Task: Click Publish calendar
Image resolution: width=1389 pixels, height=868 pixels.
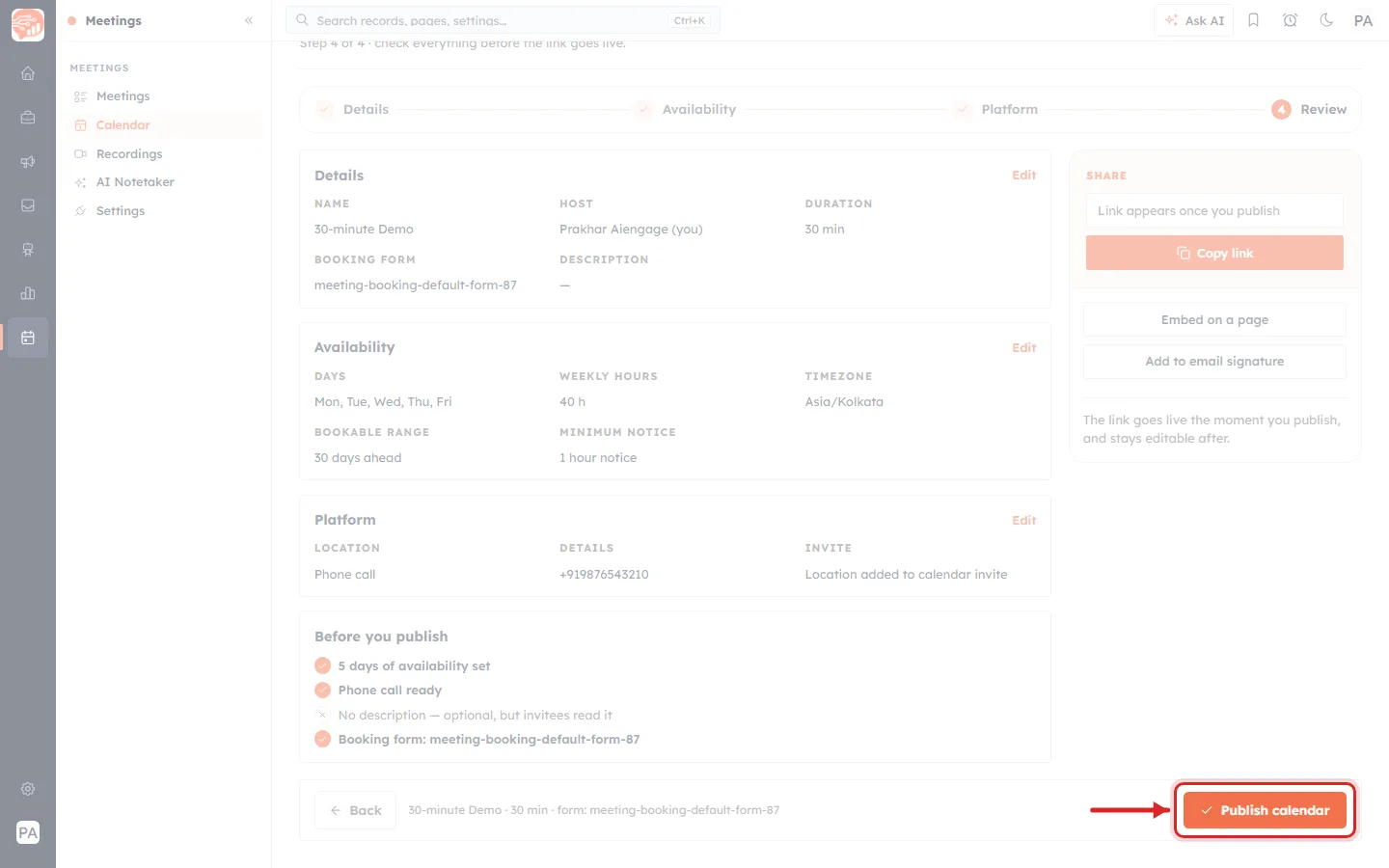Action: 1265,811
